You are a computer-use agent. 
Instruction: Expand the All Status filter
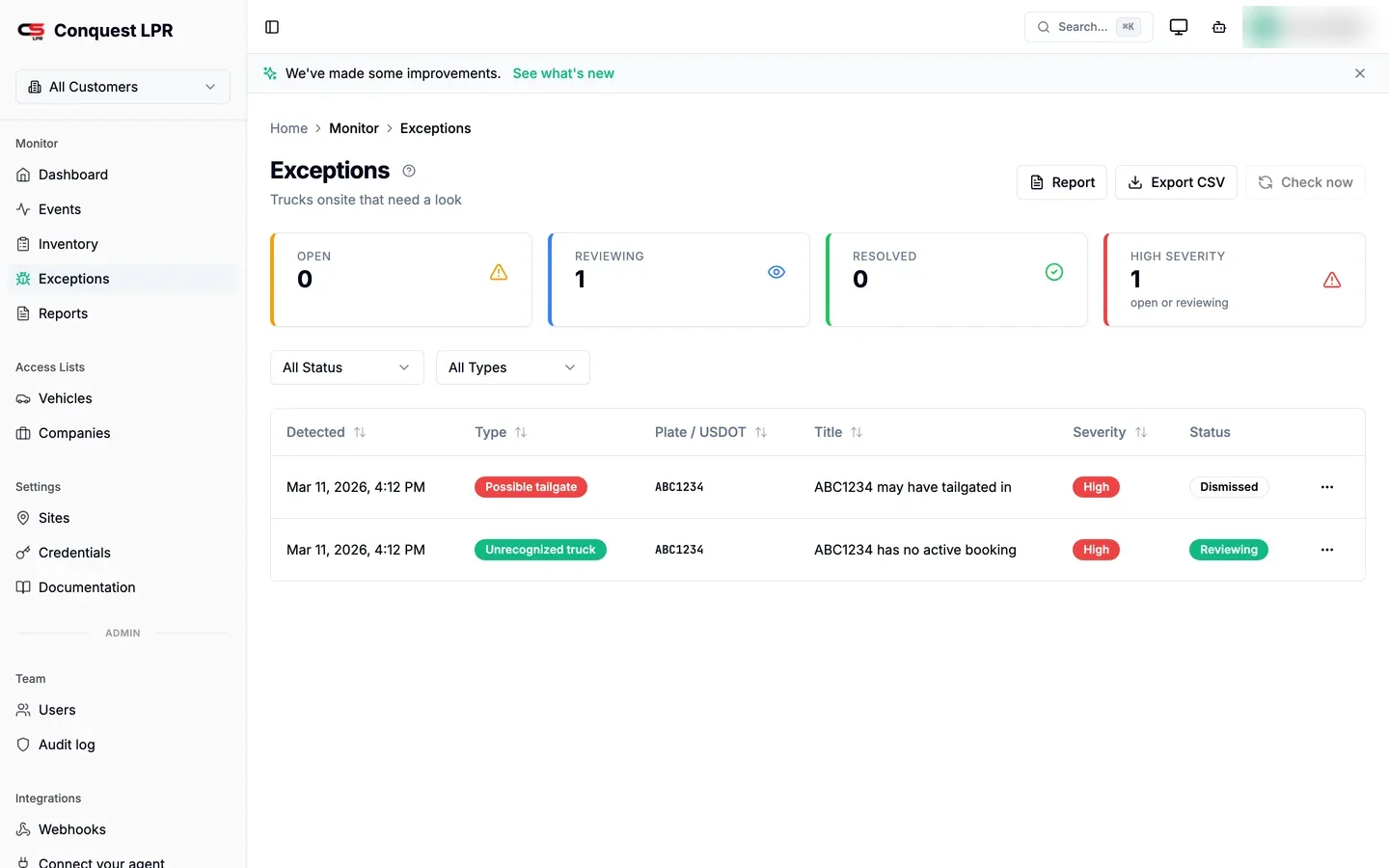[347, 367]
